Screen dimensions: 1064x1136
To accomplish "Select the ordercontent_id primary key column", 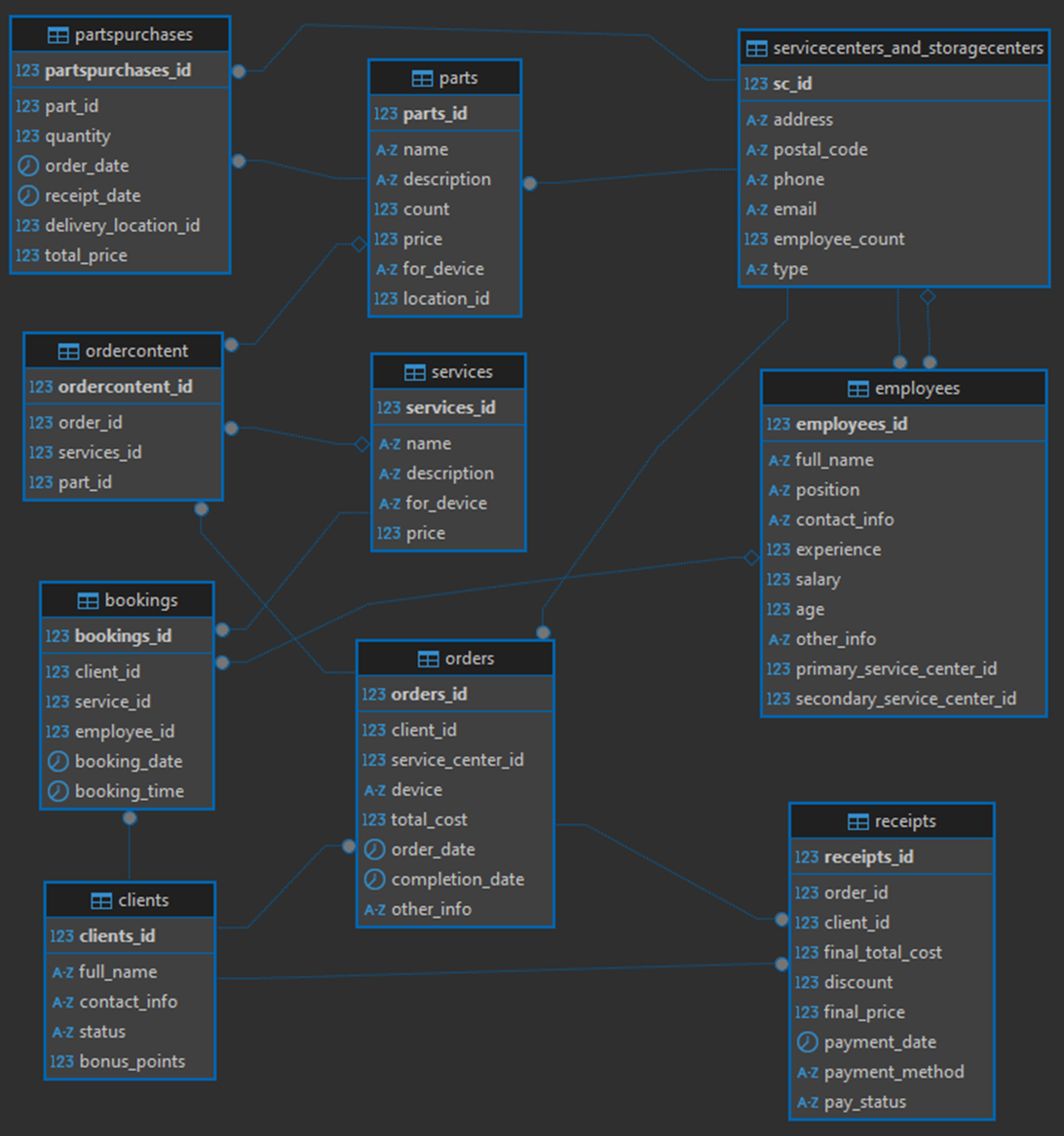I will click(x=123, y=388).
